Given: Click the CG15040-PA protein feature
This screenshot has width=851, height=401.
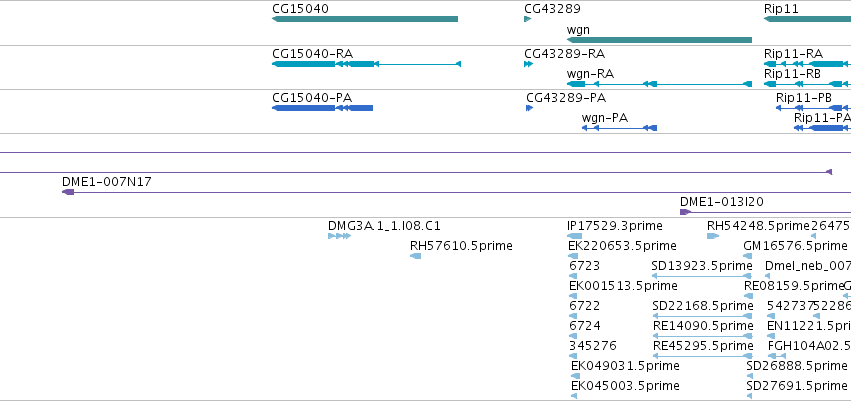Looking at the screenshot, I should coord(322,108).
